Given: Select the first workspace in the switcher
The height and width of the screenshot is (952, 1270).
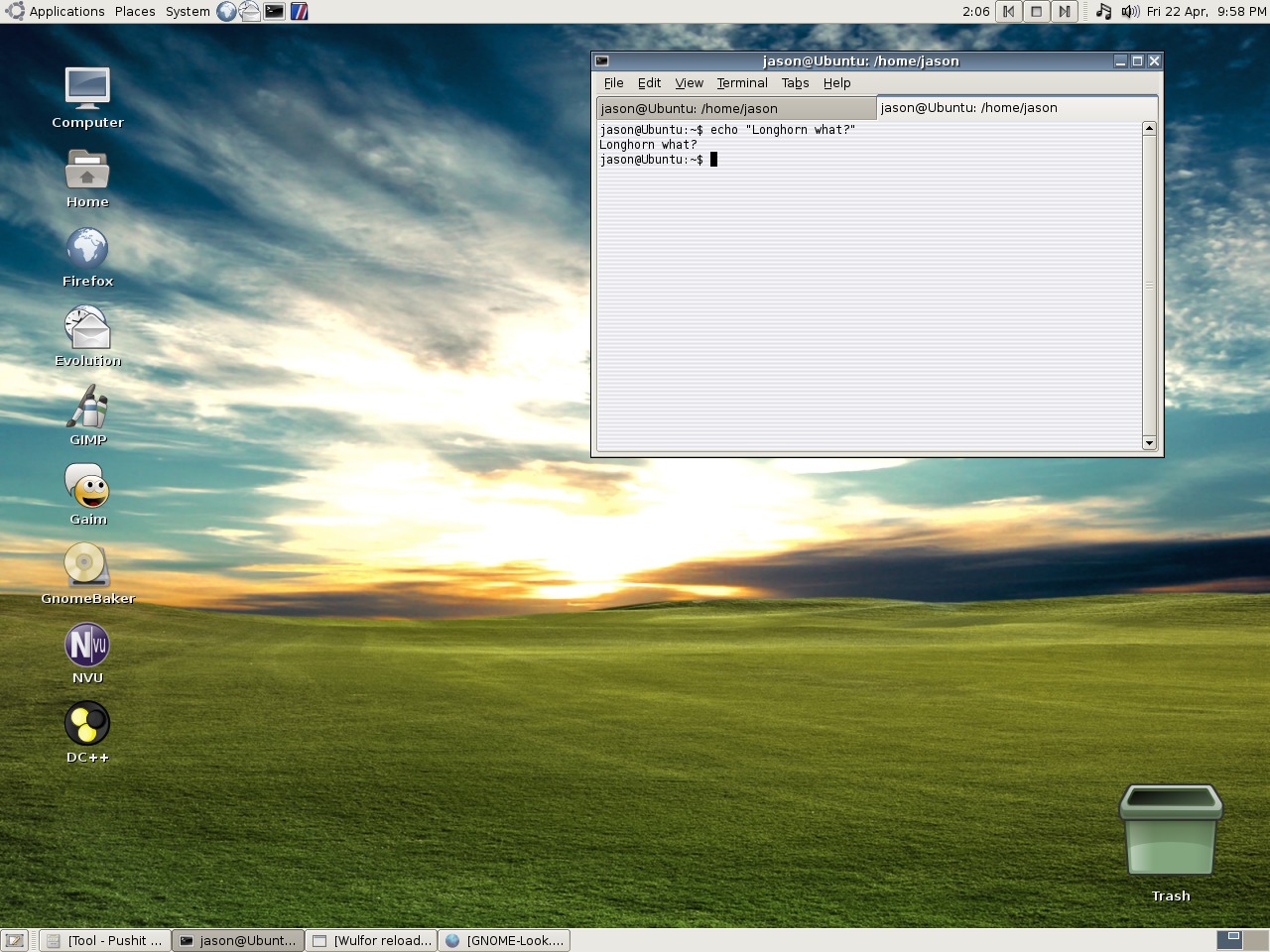Looking at the screenshot, I should click(x=1229, y=940).
